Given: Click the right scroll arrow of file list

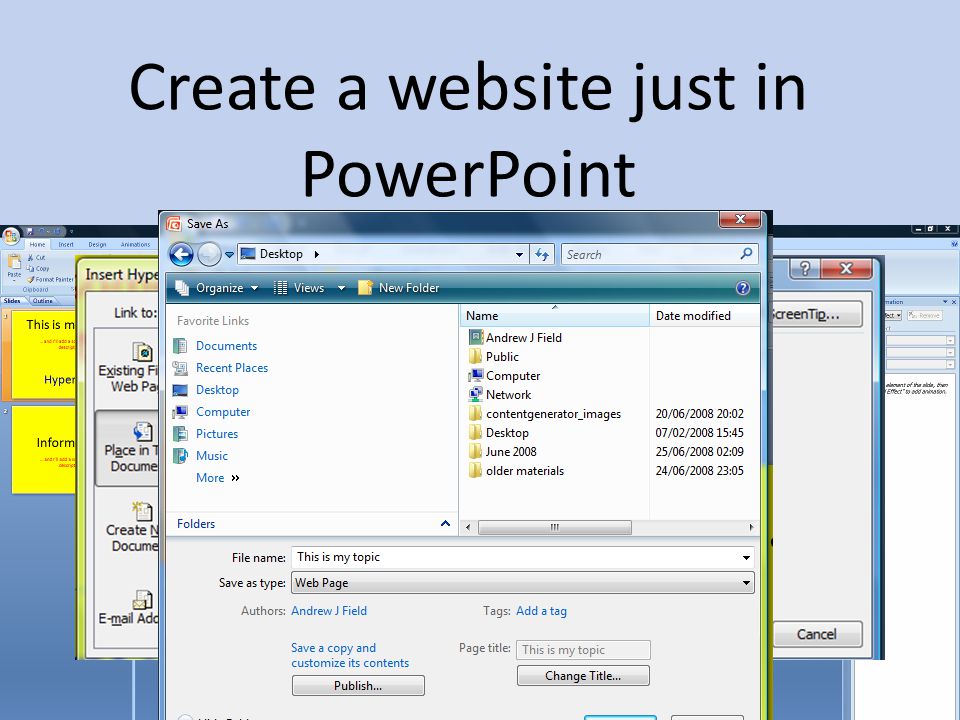Looking at the screenshot, I should pos(751,527).
